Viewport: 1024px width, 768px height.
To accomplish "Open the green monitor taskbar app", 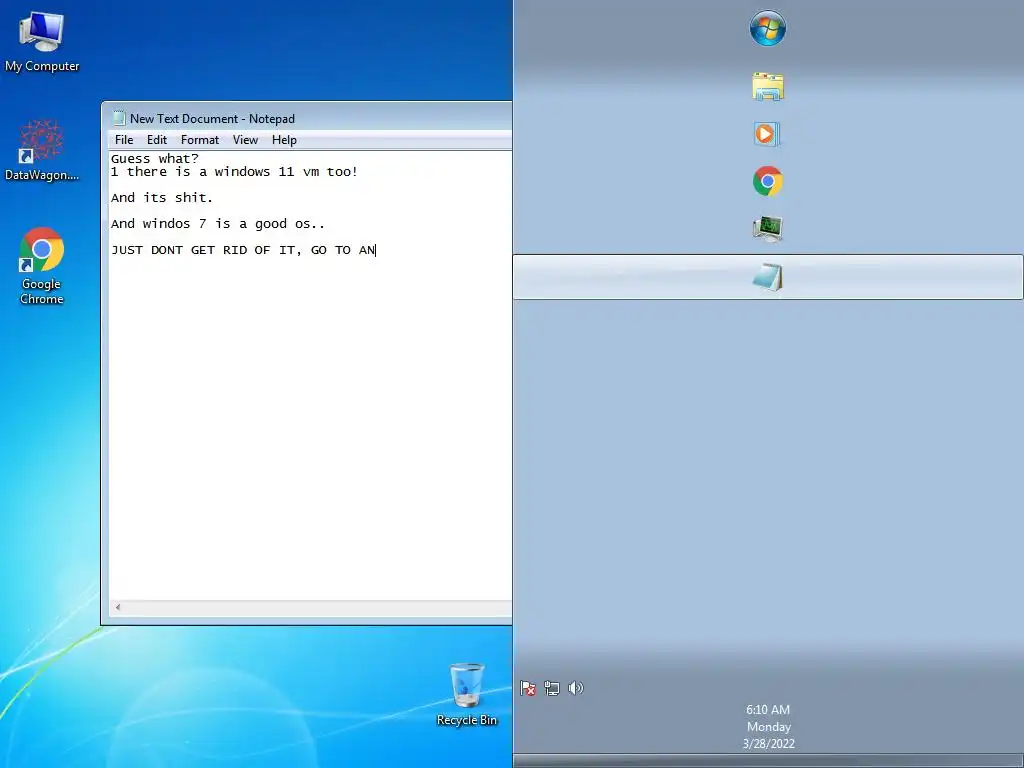I will (x=767, y=229).
